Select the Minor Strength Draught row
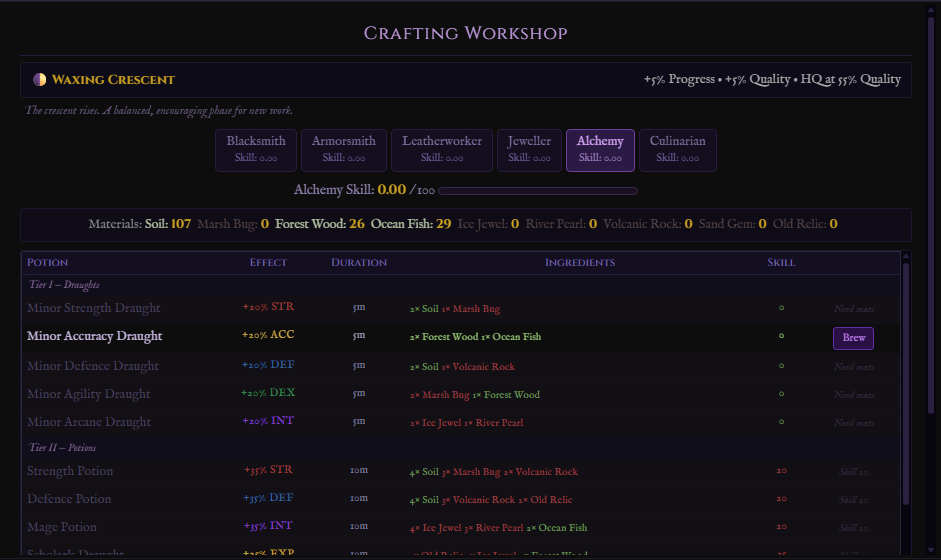The width and height of the screenshot is (941, 560). (461, 309)
